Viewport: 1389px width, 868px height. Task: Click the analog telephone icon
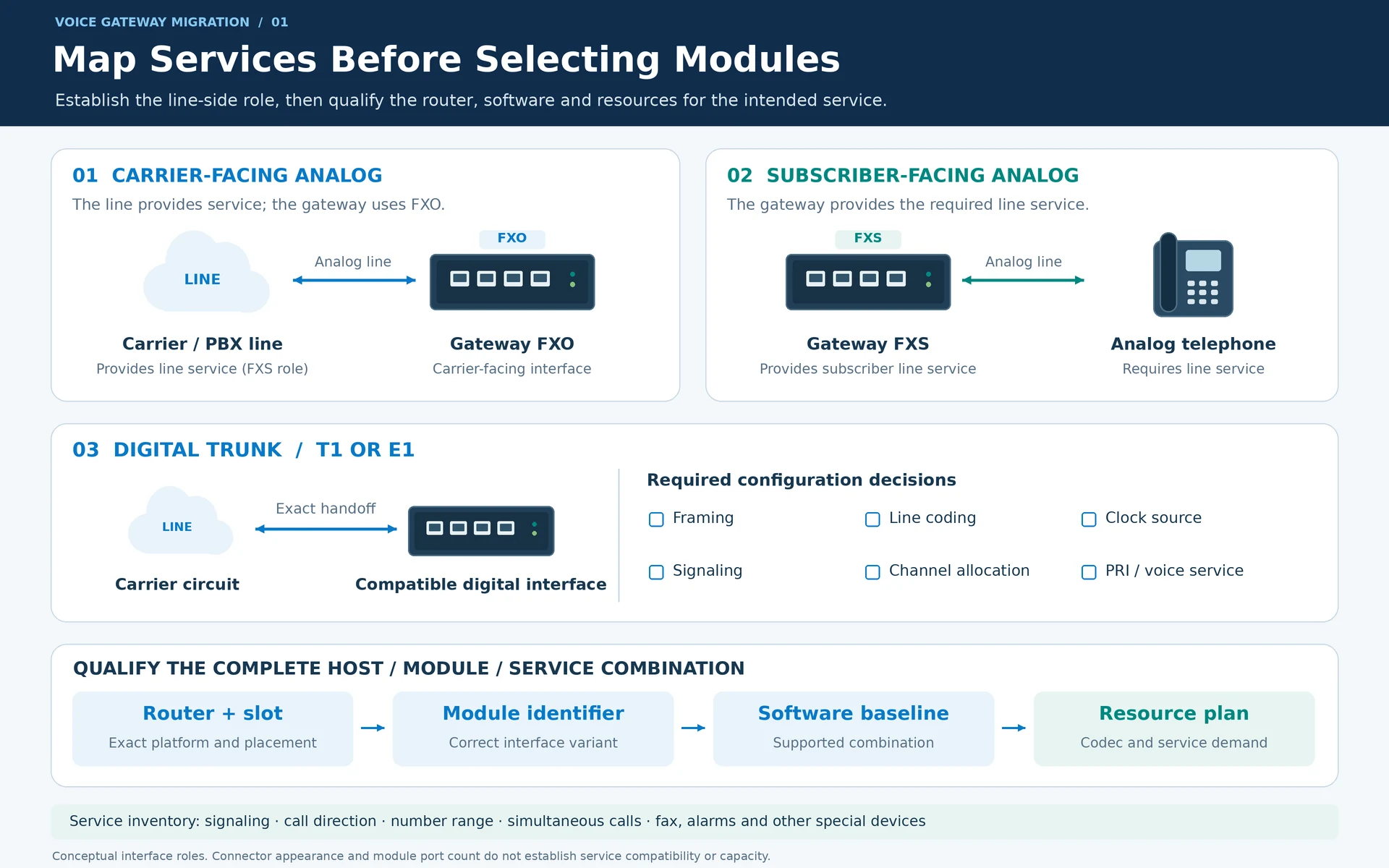tap(1193, 275)
